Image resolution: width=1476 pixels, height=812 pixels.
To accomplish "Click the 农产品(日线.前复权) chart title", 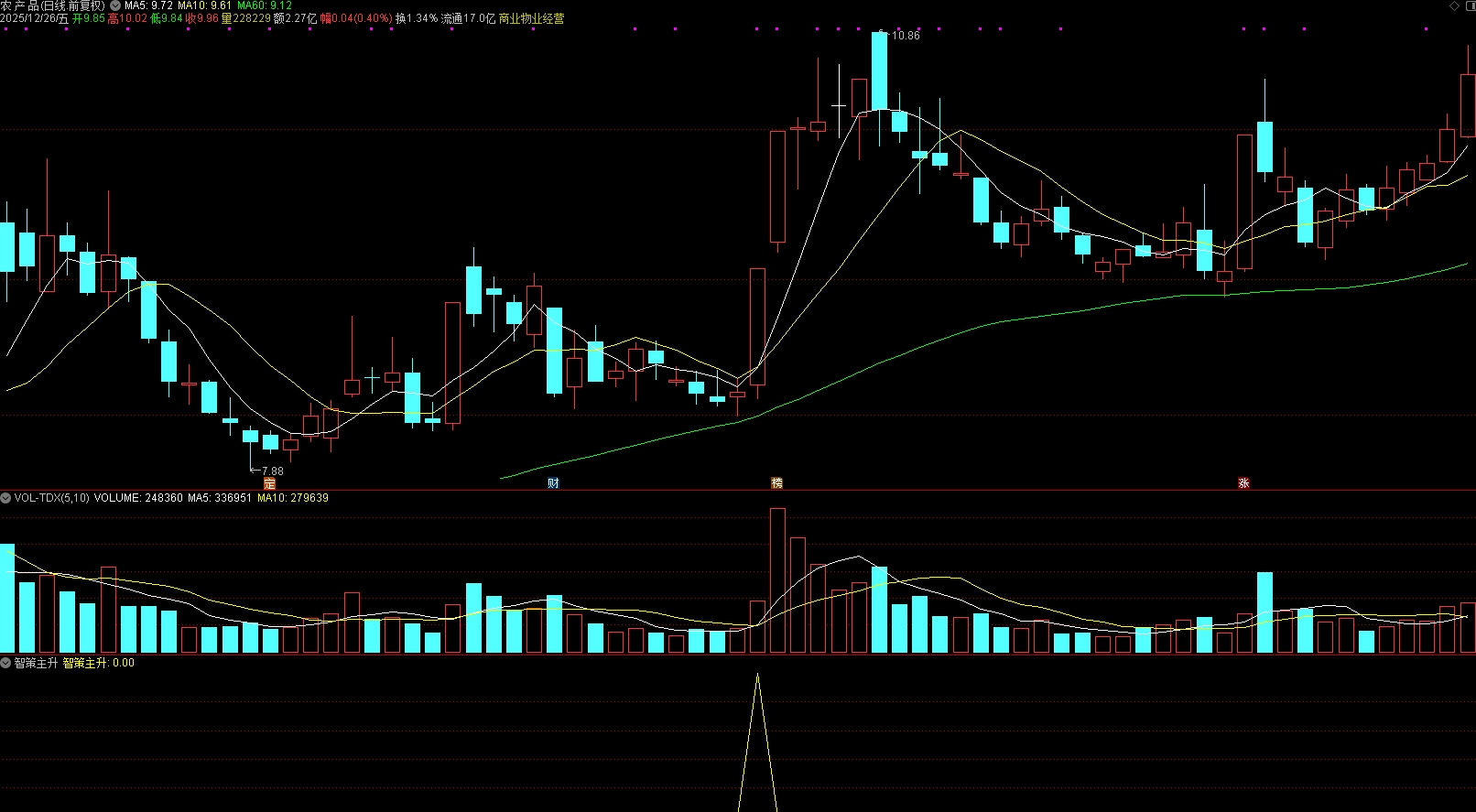I will point(53,5).
